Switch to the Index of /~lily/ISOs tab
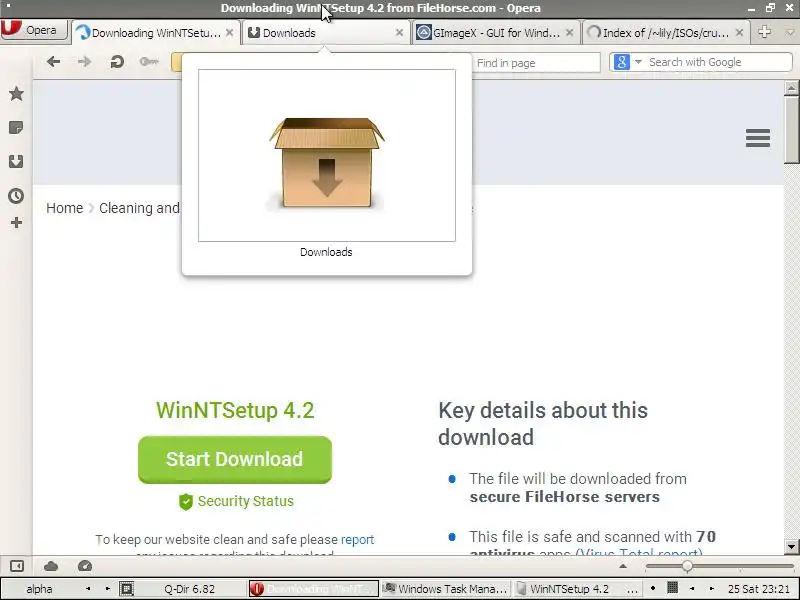Screen dimensions: 800x600 (x=666, y=33)
